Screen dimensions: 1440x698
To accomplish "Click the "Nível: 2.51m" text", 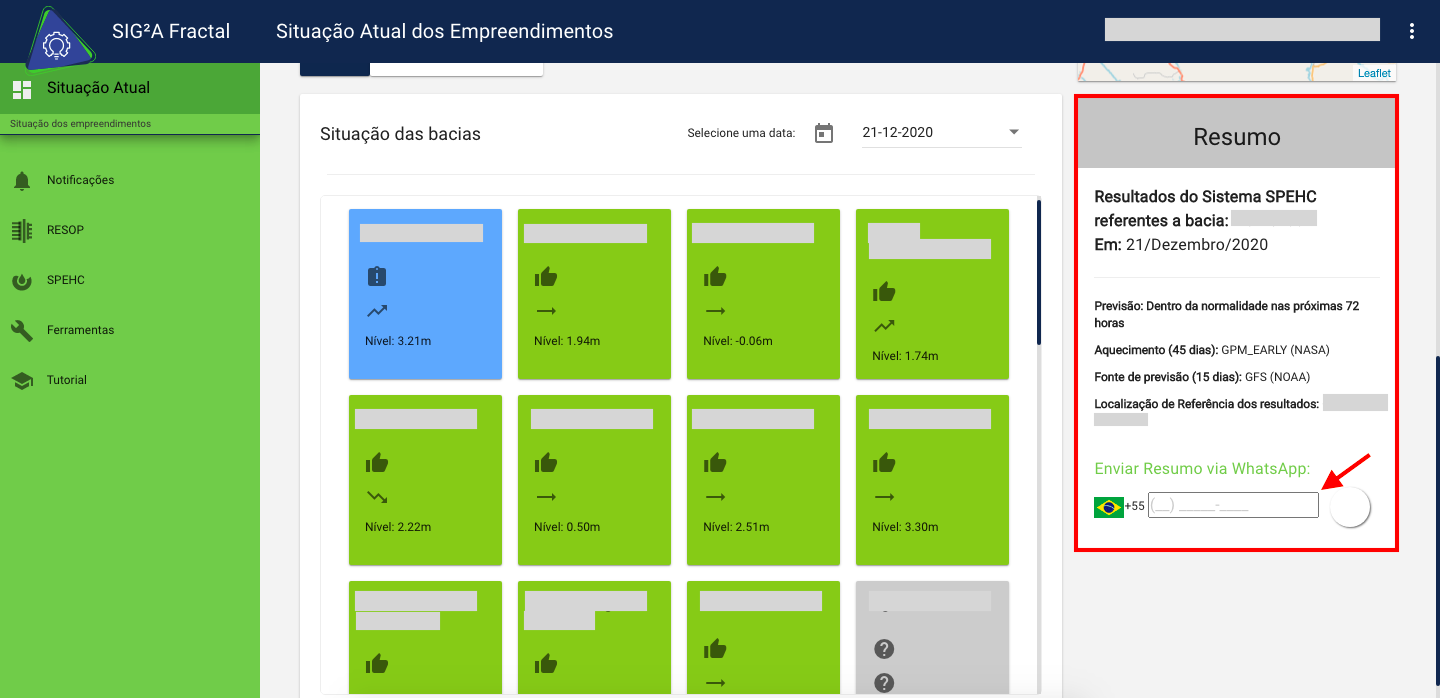I will point(736,526).
